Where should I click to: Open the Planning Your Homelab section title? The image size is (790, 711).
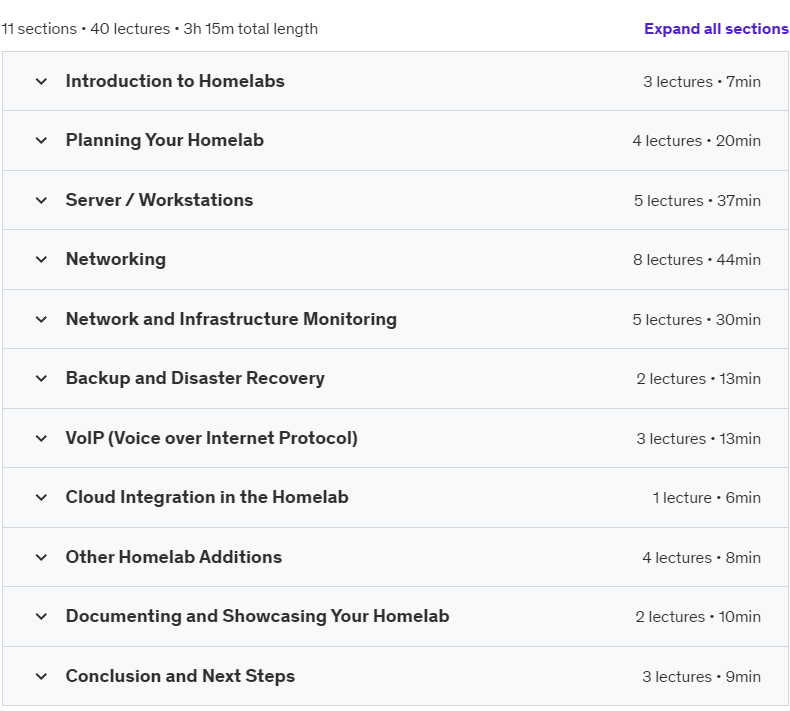[x=164, y=141]
